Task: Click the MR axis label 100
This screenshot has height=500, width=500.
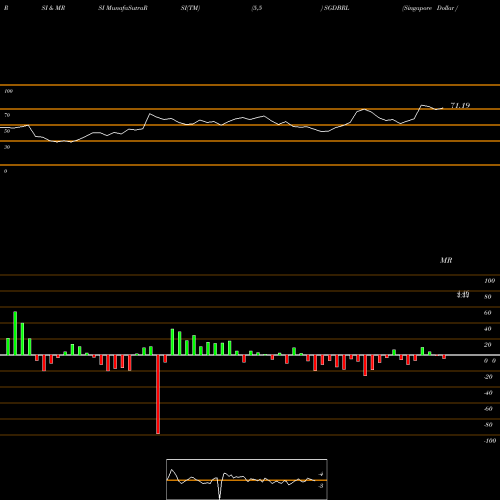Action: 489,281
